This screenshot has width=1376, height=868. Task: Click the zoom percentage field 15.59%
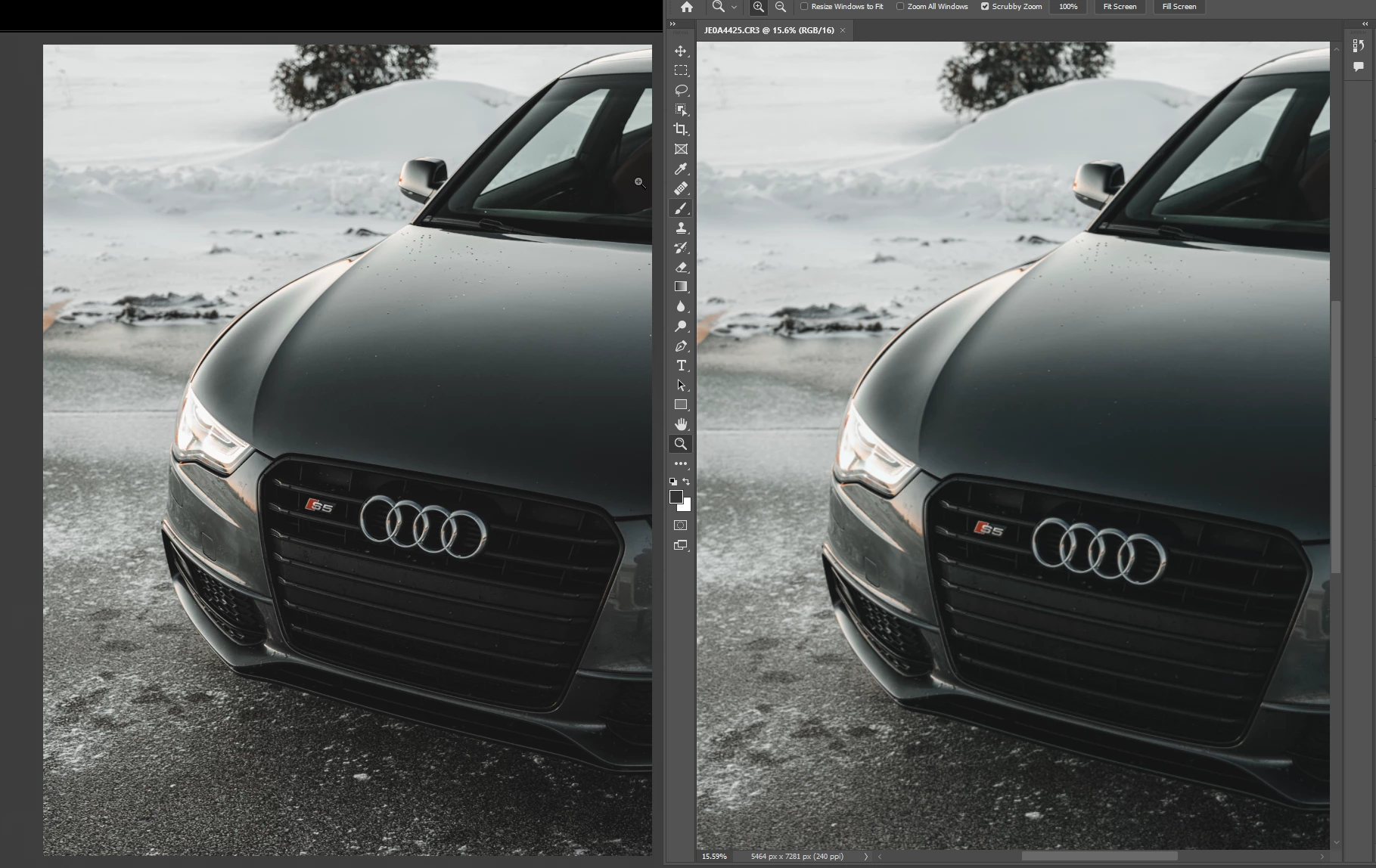click(714, 857)
